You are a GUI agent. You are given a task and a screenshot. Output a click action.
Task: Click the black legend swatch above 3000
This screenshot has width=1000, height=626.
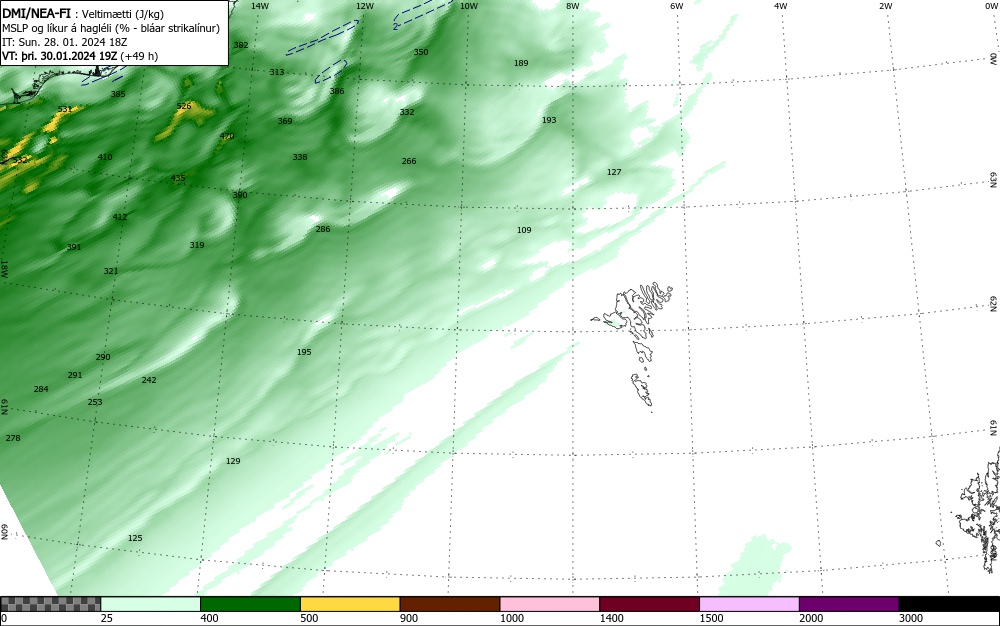(x=949, y=604)
